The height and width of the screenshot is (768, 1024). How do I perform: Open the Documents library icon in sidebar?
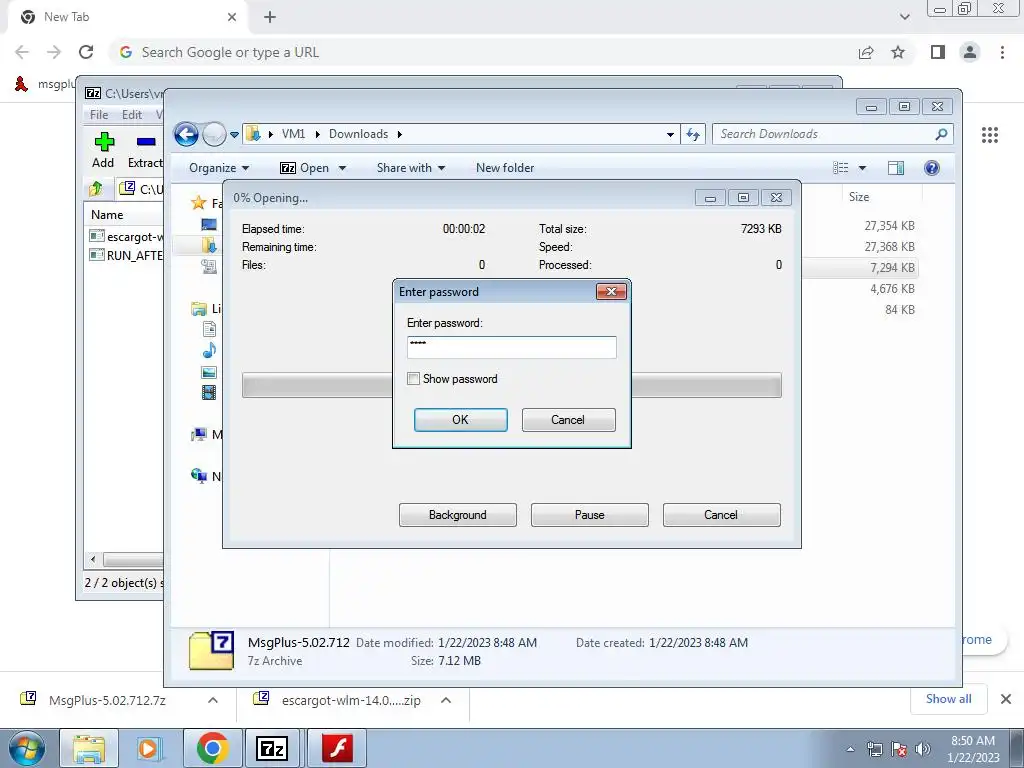pos(209,329)
